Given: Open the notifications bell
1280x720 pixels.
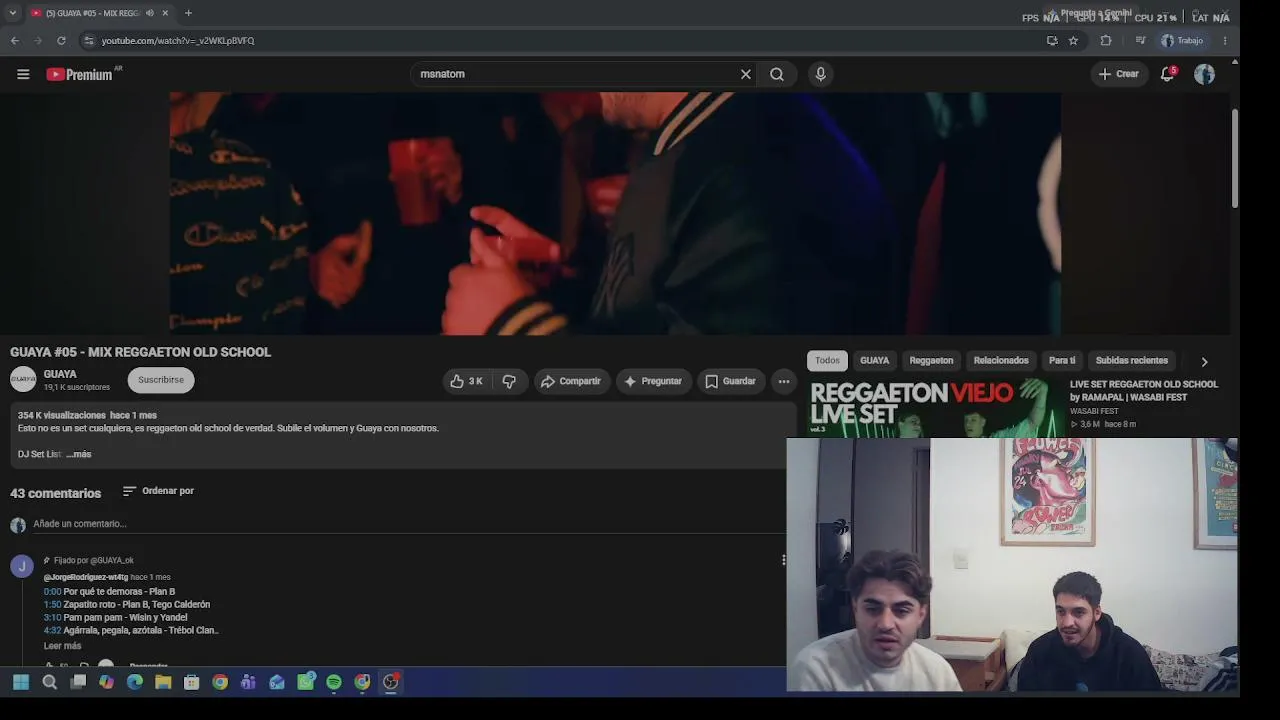Looking at the screenshot, I should pyautogui.click(x=1167, y=74).
